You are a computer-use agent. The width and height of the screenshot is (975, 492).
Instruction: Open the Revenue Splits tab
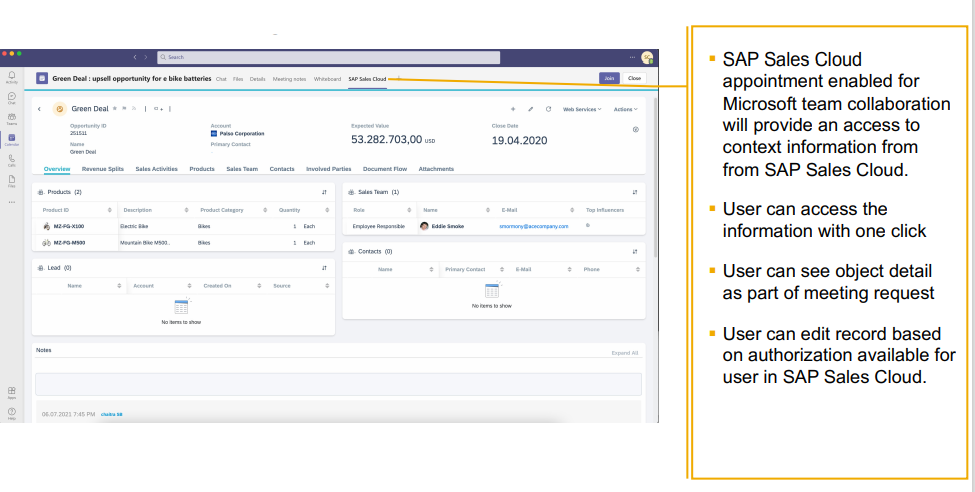pos(103,169)
